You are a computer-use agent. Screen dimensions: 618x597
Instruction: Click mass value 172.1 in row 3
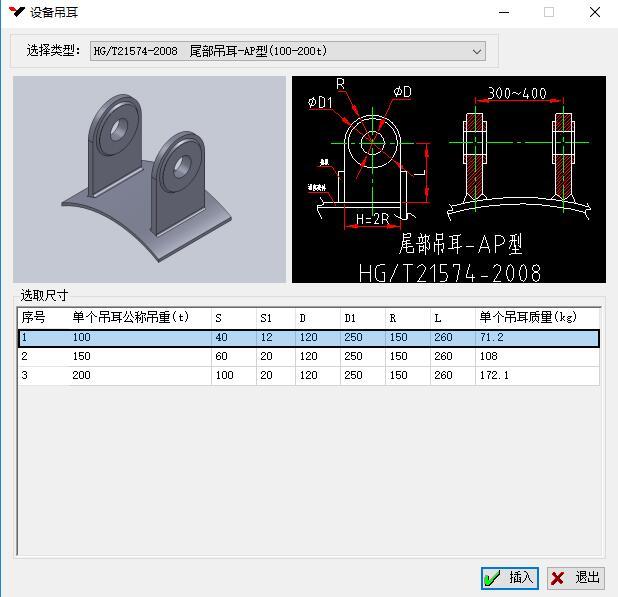494,376
